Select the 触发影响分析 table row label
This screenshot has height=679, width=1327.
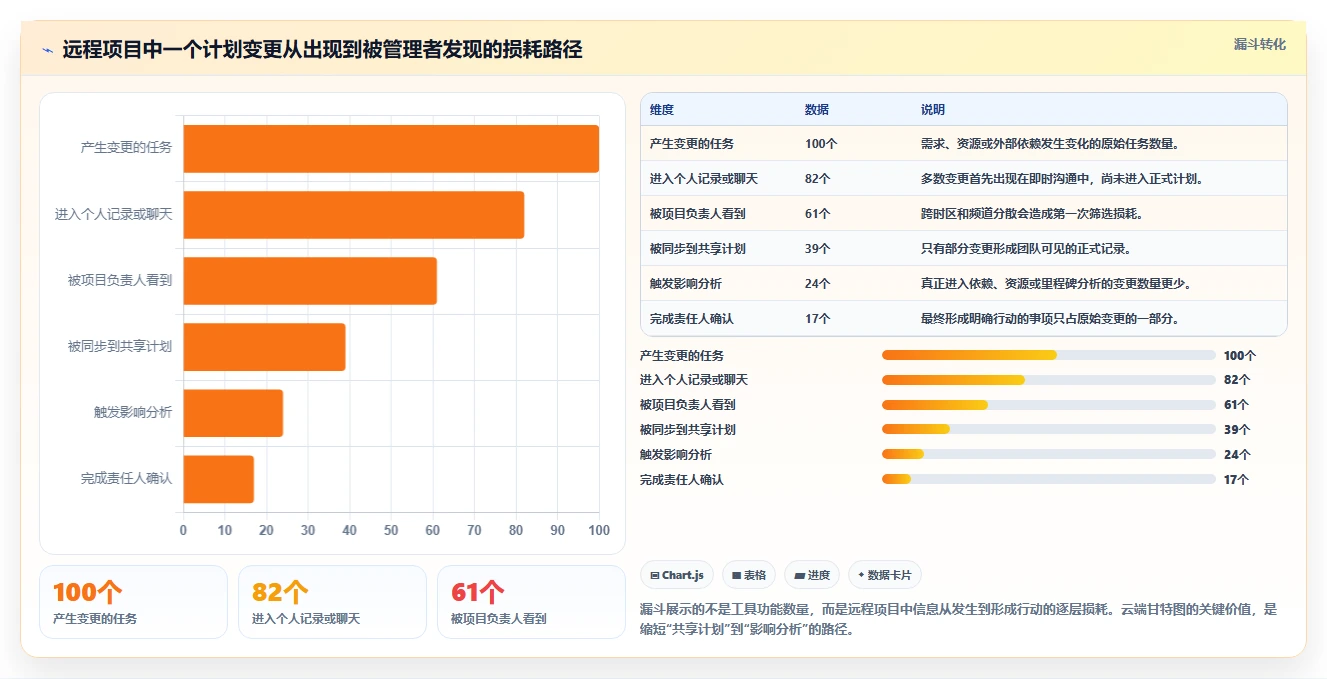tap(686, 284)
